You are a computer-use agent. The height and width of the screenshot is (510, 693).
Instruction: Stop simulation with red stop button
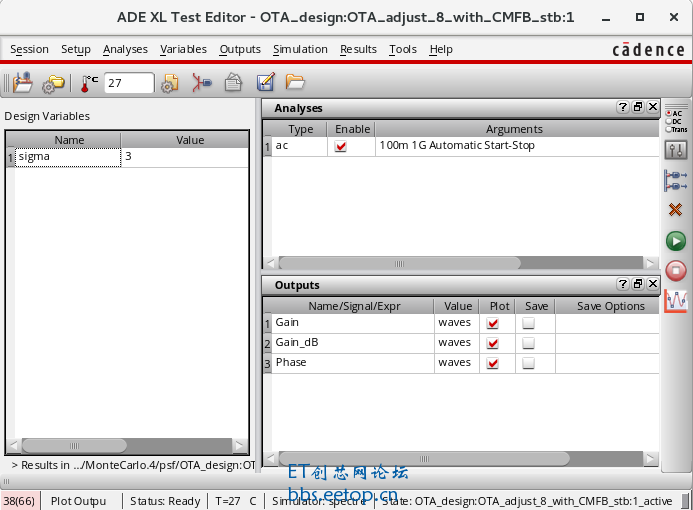(676, 270)
